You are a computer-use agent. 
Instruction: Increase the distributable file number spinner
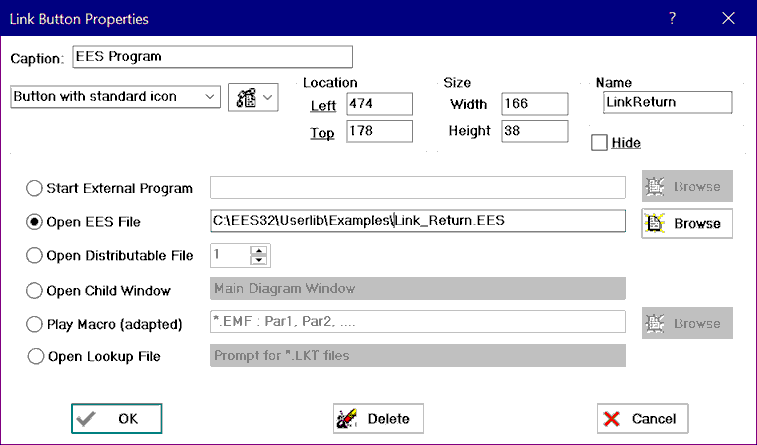(260, 250)
